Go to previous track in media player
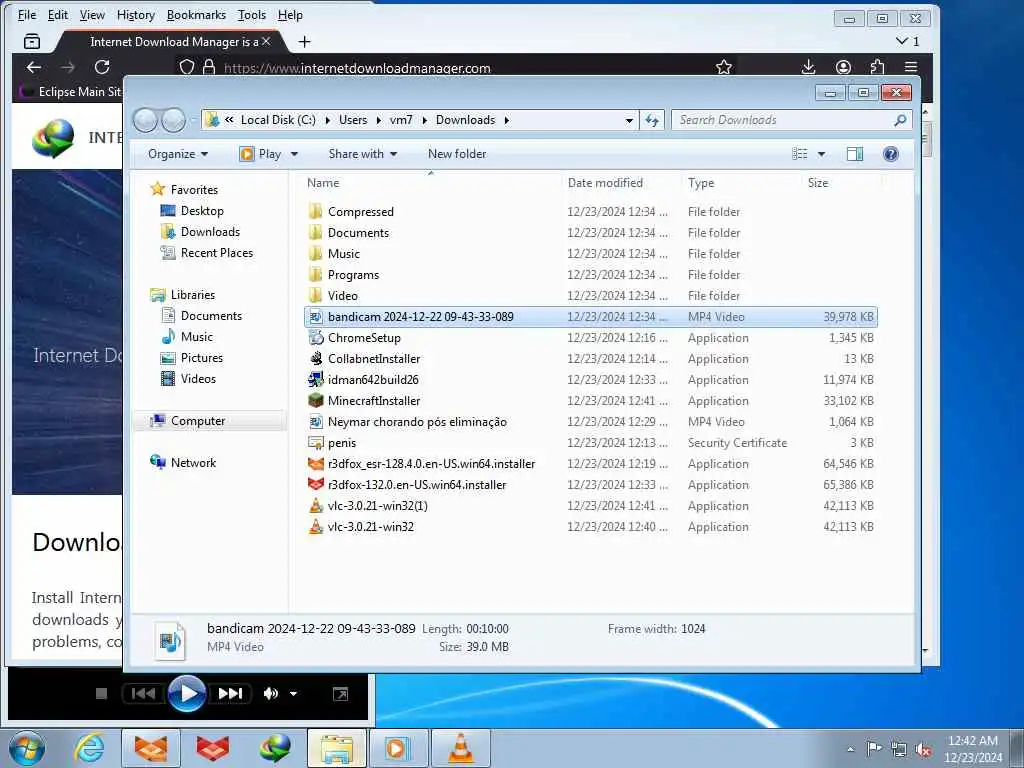Screen dimensions: 1024x768 [144, 694]
